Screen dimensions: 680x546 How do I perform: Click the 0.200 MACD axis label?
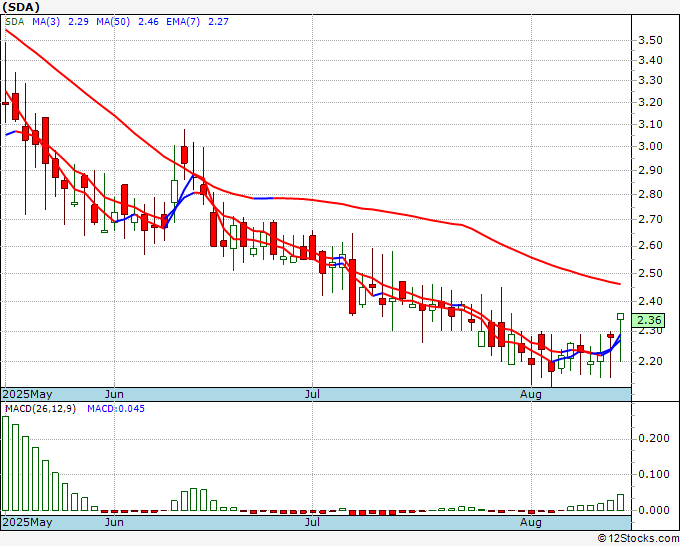(654, 438)
